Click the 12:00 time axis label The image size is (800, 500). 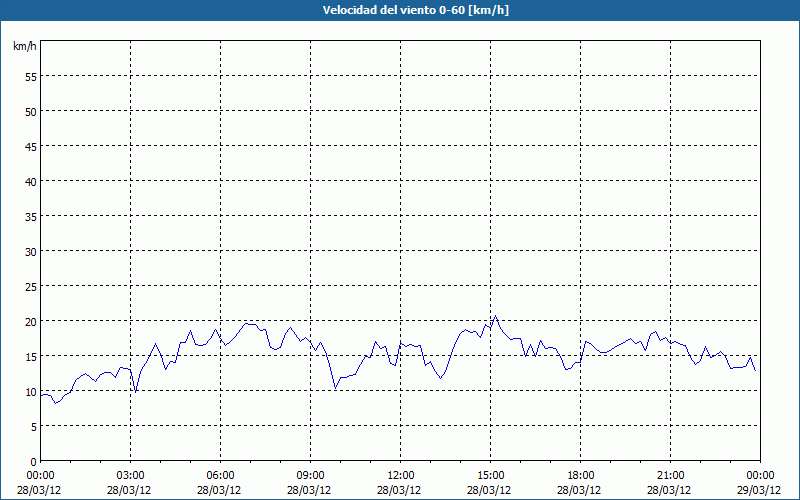click(401, 476)
